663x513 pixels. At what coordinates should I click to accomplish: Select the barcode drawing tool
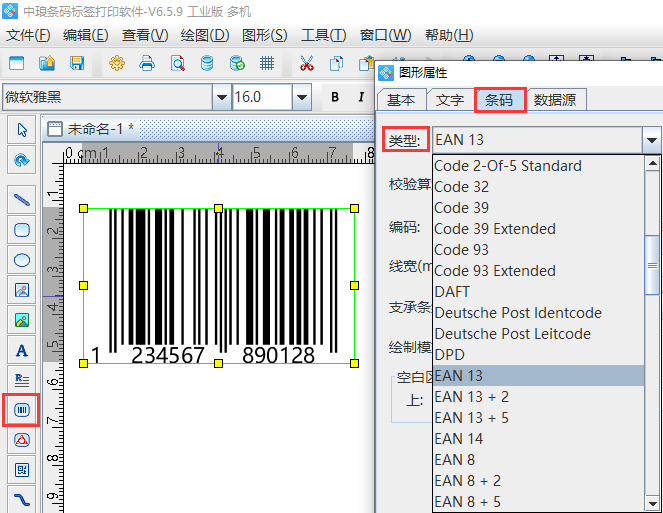[x=21, y=410]
